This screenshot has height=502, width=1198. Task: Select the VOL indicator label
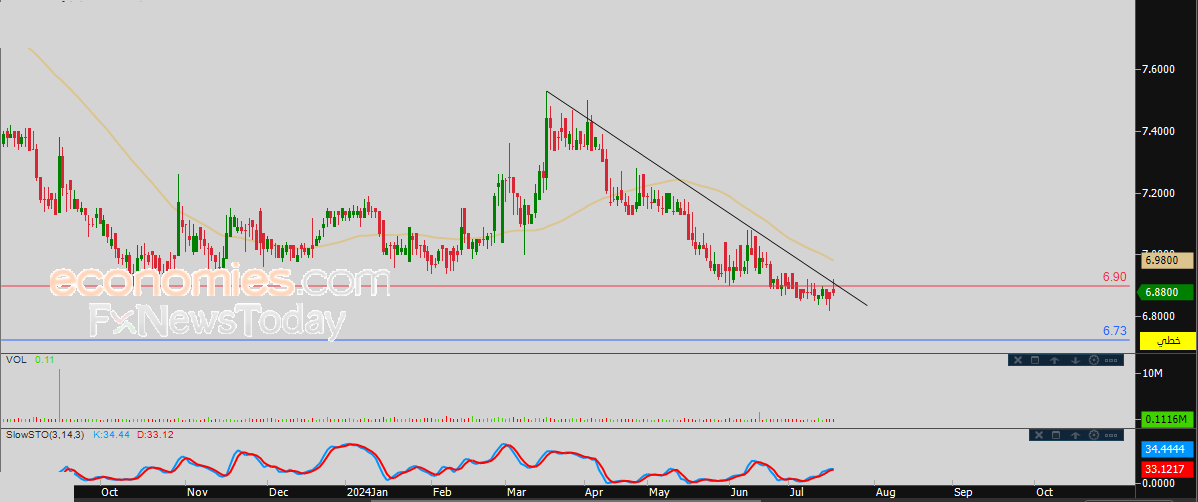15,358
